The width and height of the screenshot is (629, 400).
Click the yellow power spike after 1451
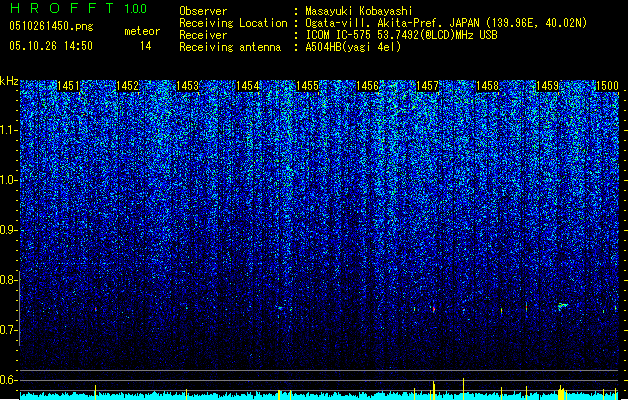(95, 392)
